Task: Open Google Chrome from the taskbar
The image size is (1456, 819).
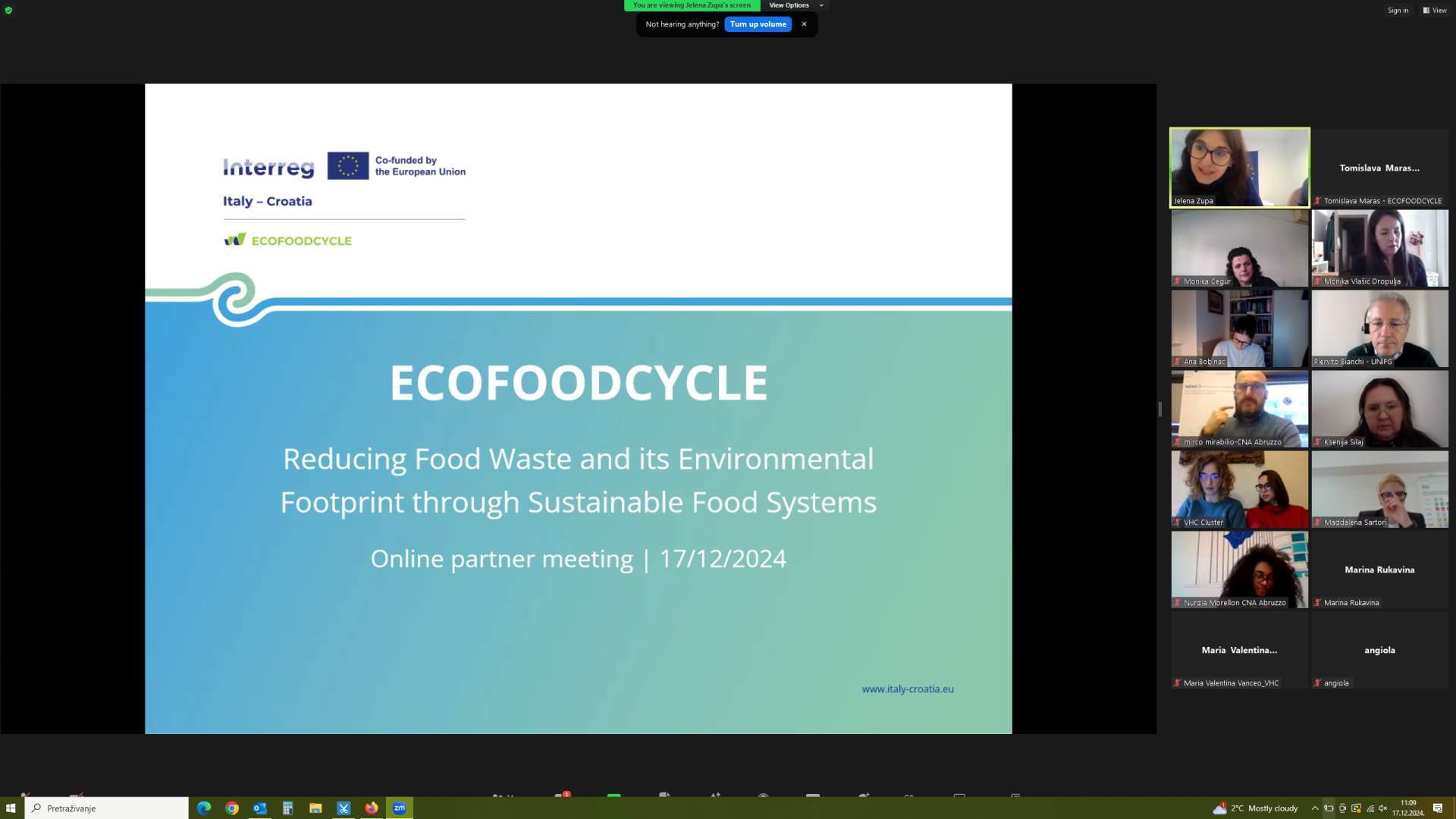Action: point(232,808)
